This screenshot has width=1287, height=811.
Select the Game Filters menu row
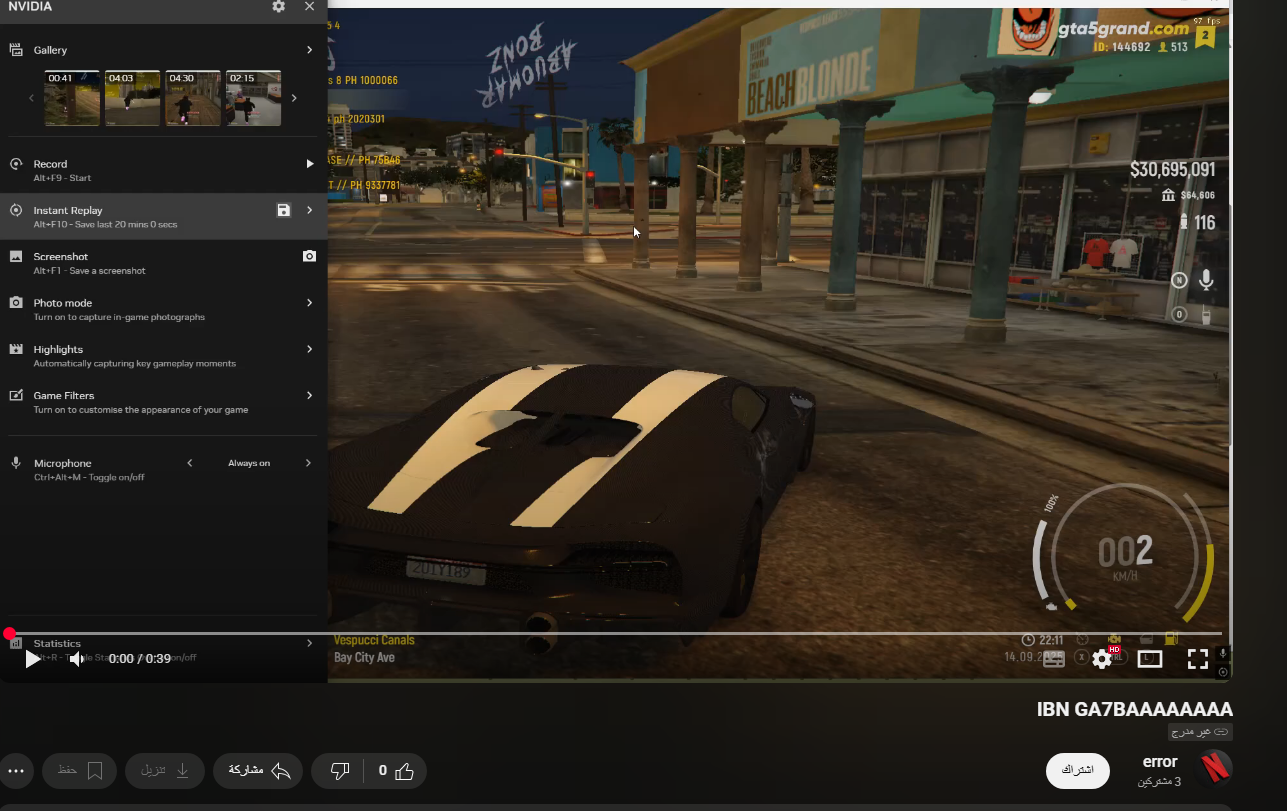coord(163,401)
